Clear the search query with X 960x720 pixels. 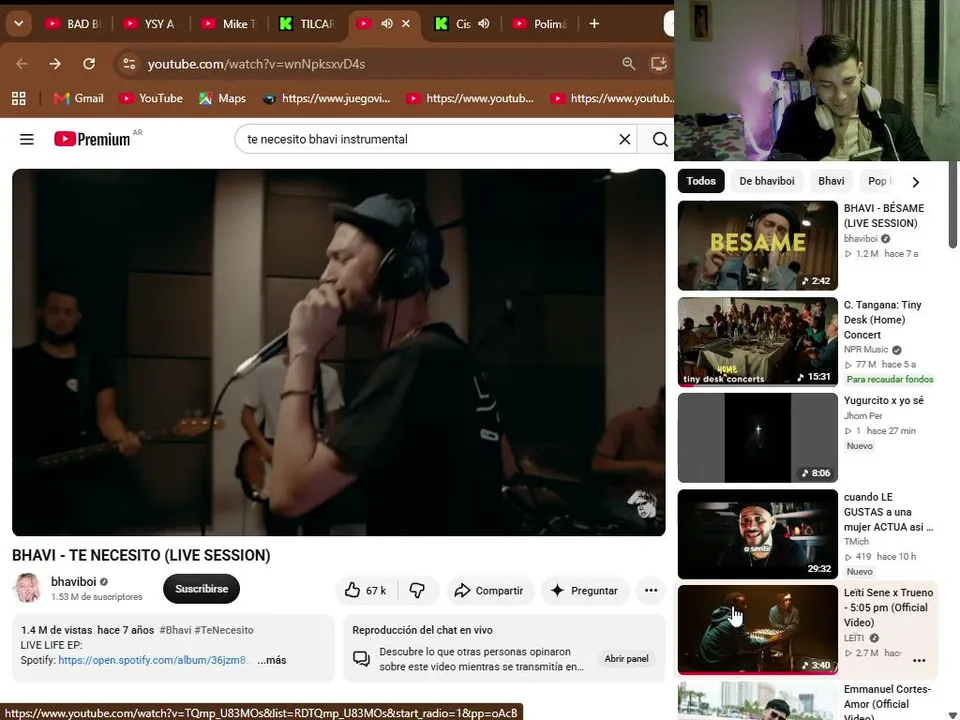click(x=624, y=140)
